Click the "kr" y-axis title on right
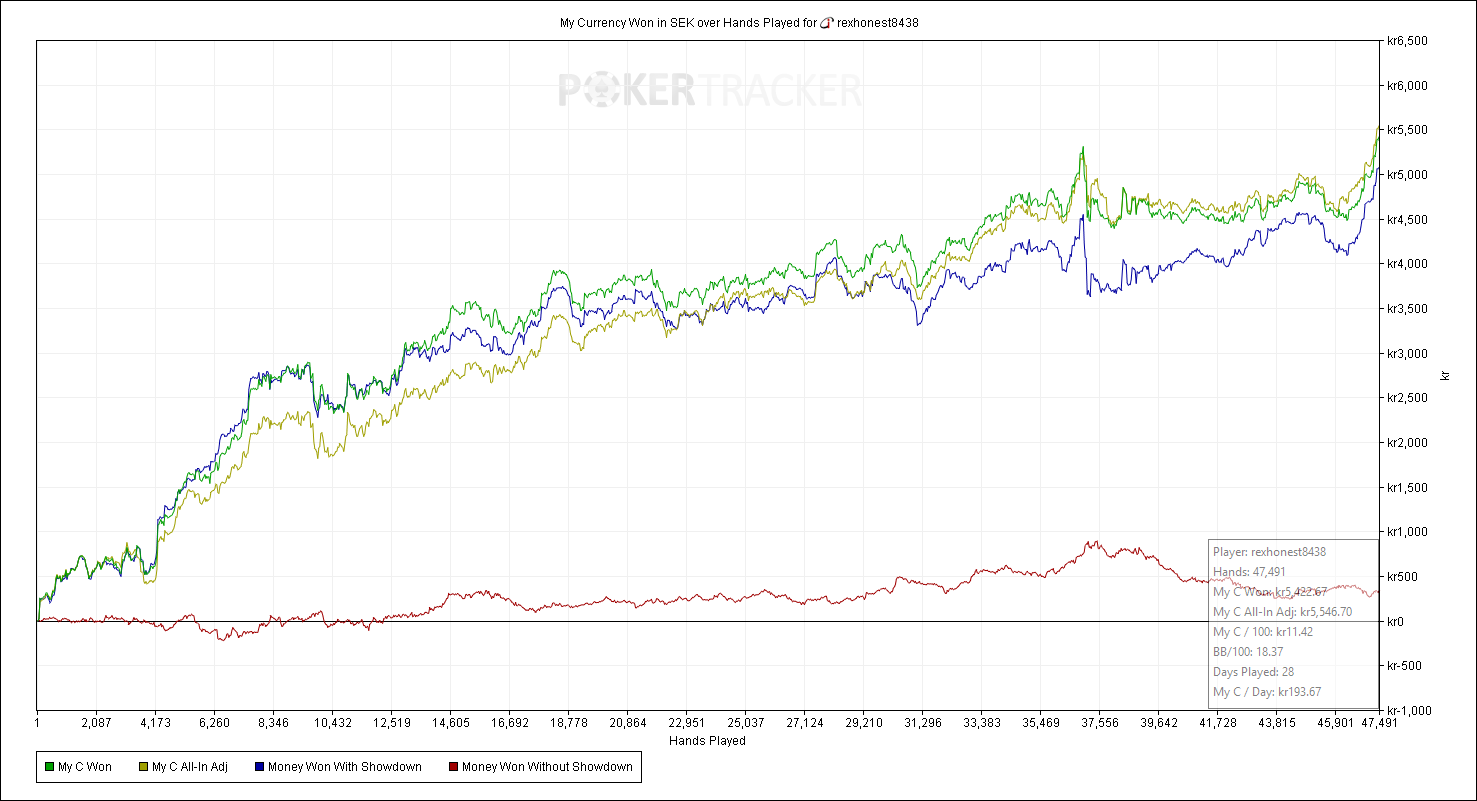 click(x=1445, y=375)
